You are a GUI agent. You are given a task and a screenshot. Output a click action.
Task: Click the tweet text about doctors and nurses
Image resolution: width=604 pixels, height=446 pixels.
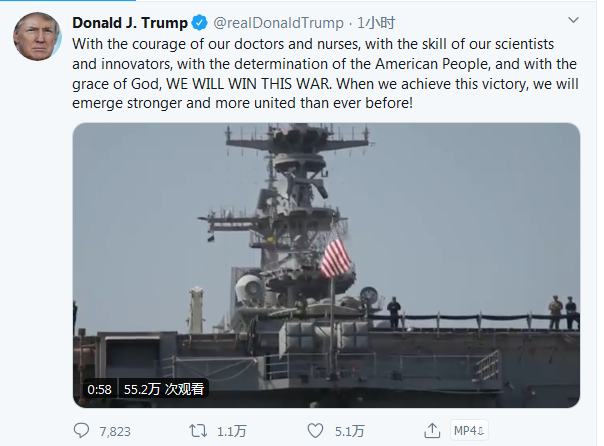pos(320,43)
